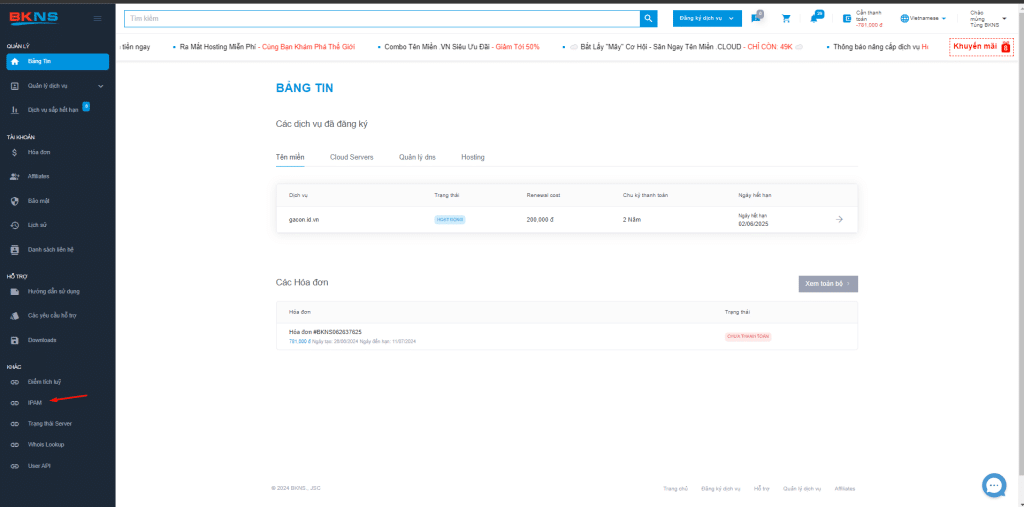Image resolution: width=1024 pixels, height=507 pixels.
Task: Open invoice link #BKNS062637625
Action: [x=325, y=332]
